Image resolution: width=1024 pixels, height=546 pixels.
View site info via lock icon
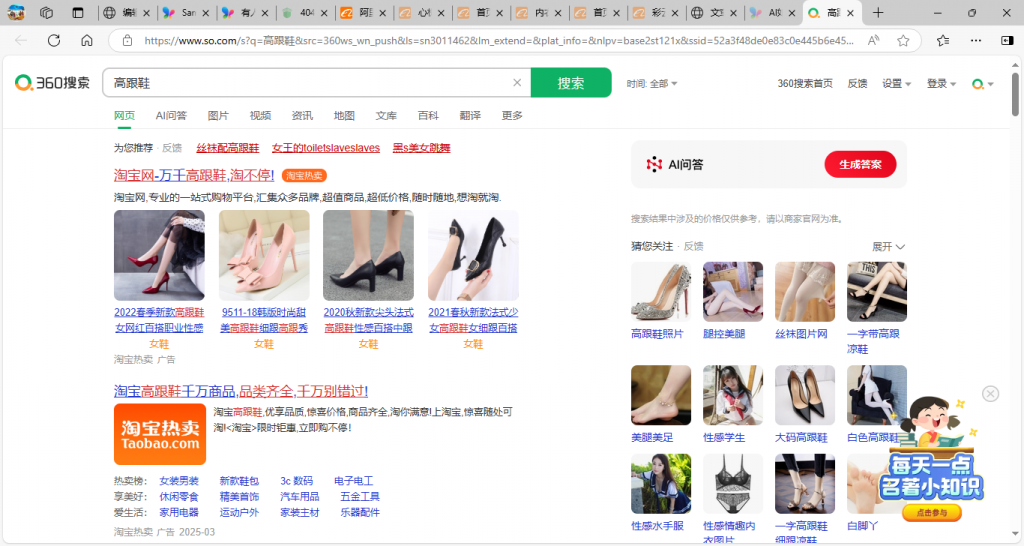[127, 40]
